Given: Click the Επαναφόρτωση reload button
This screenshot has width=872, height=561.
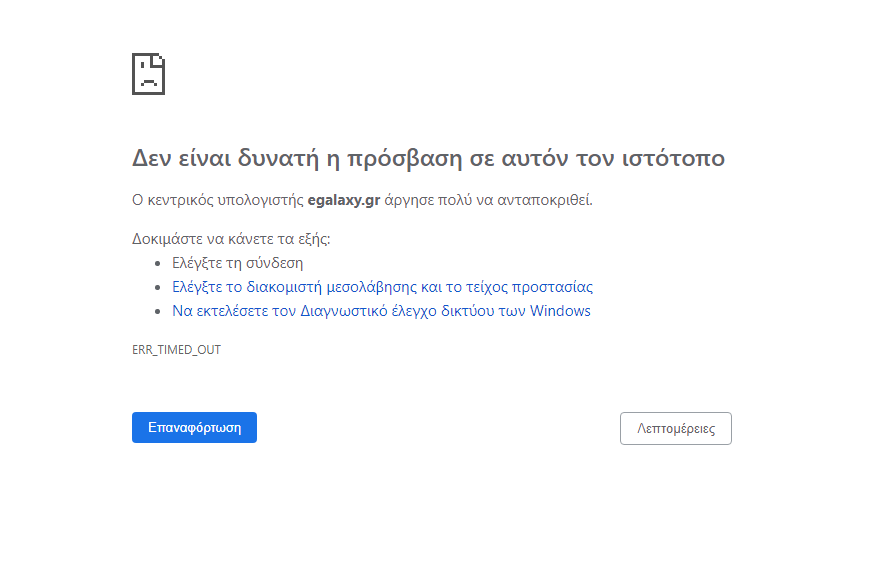Looking at the screenshot, I should 194,428.
